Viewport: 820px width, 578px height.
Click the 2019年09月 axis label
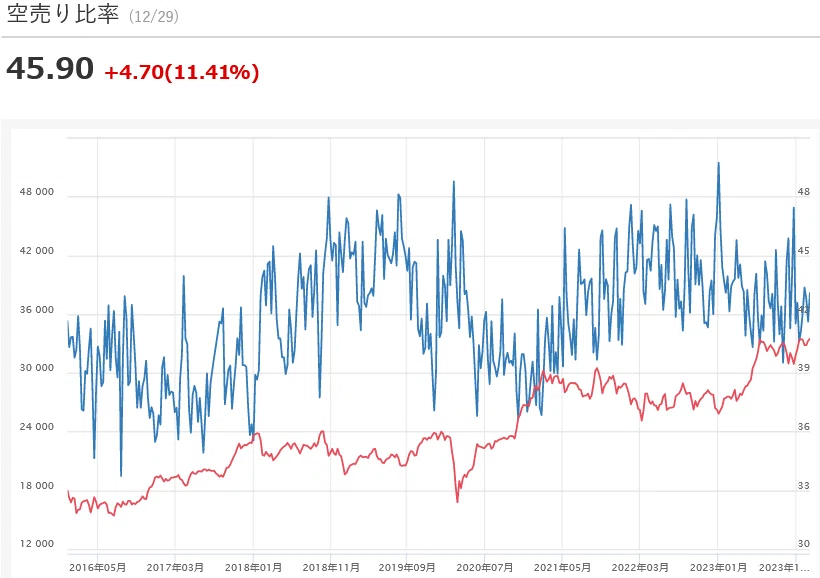pos(407,568)
